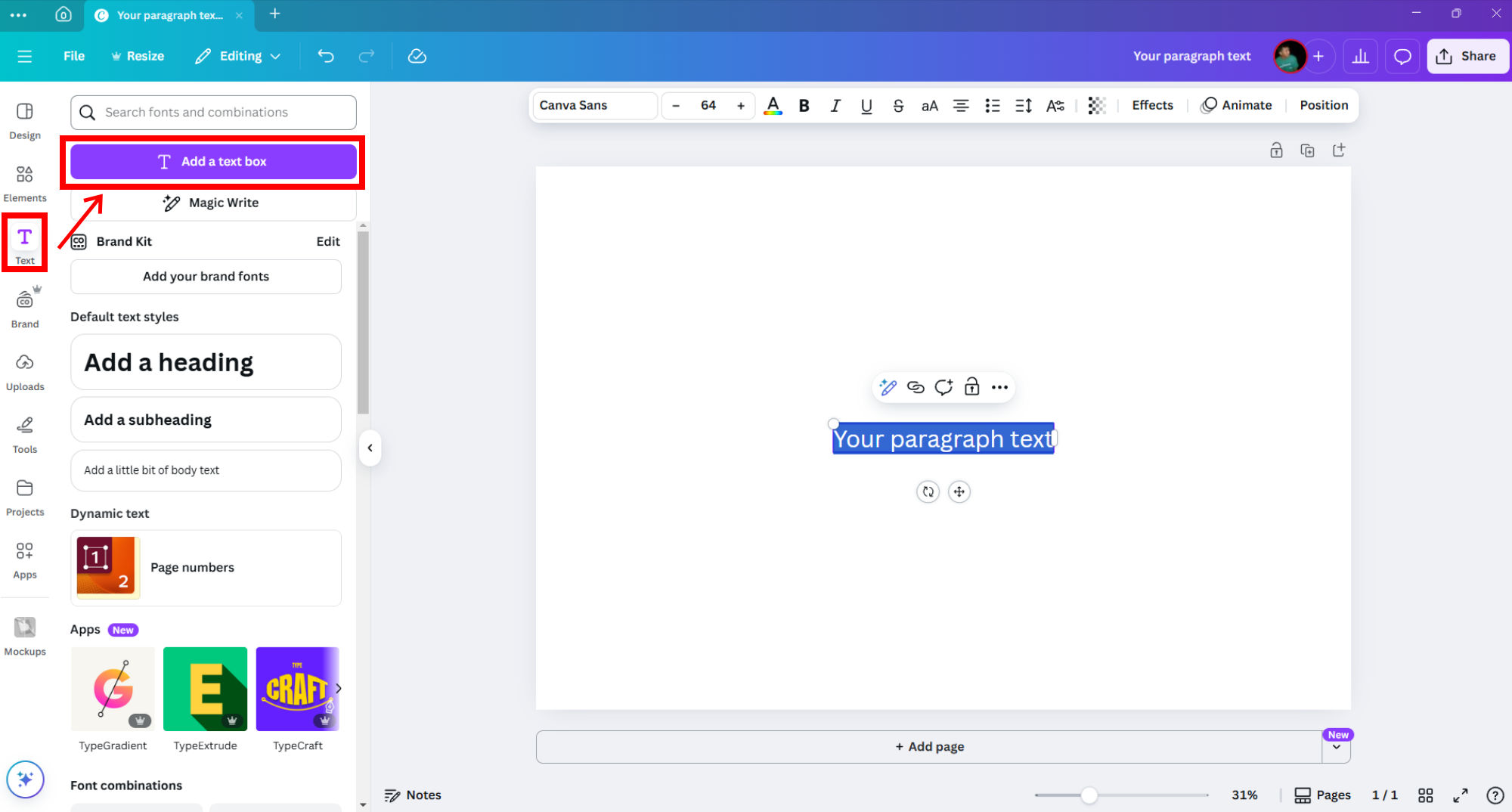Duplicate the current page

click(1307, 150)
